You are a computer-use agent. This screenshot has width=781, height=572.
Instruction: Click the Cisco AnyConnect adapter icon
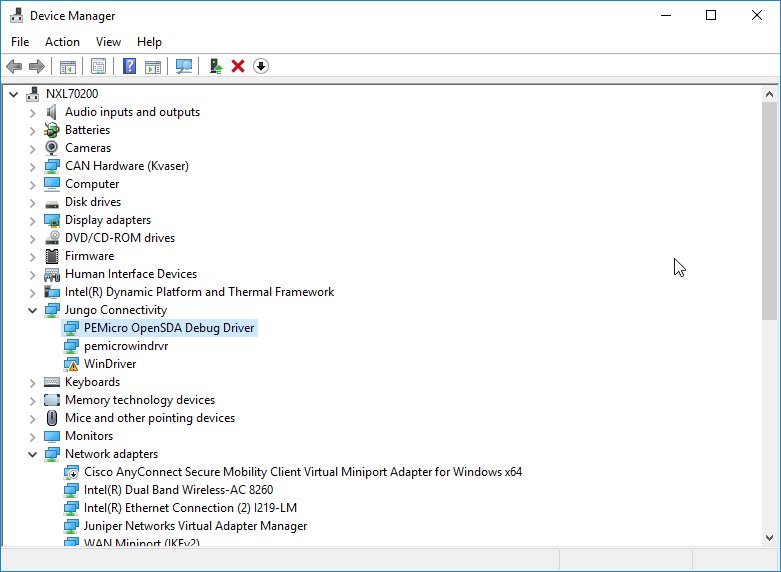coord(71,472)
